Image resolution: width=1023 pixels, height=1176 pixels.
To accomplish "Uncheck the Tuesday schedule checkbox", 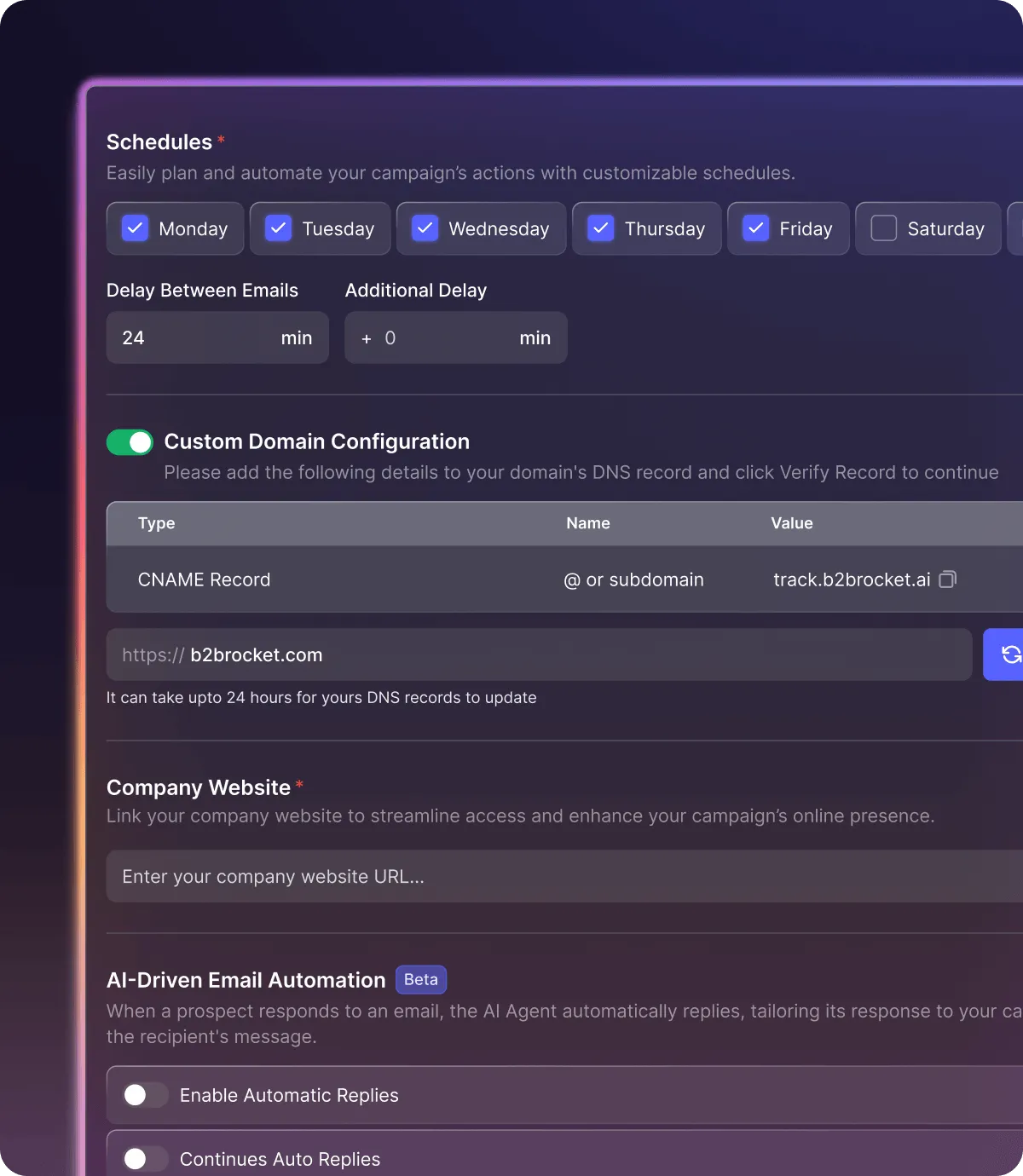I will click(x=278, y=228).
